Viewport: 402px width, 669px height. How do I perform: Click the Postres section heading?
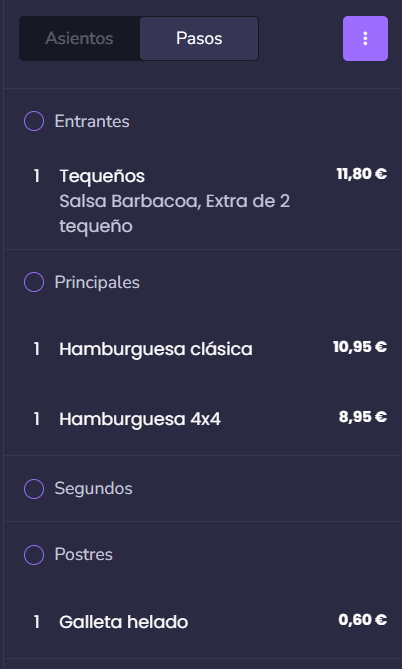click(84, 555)
